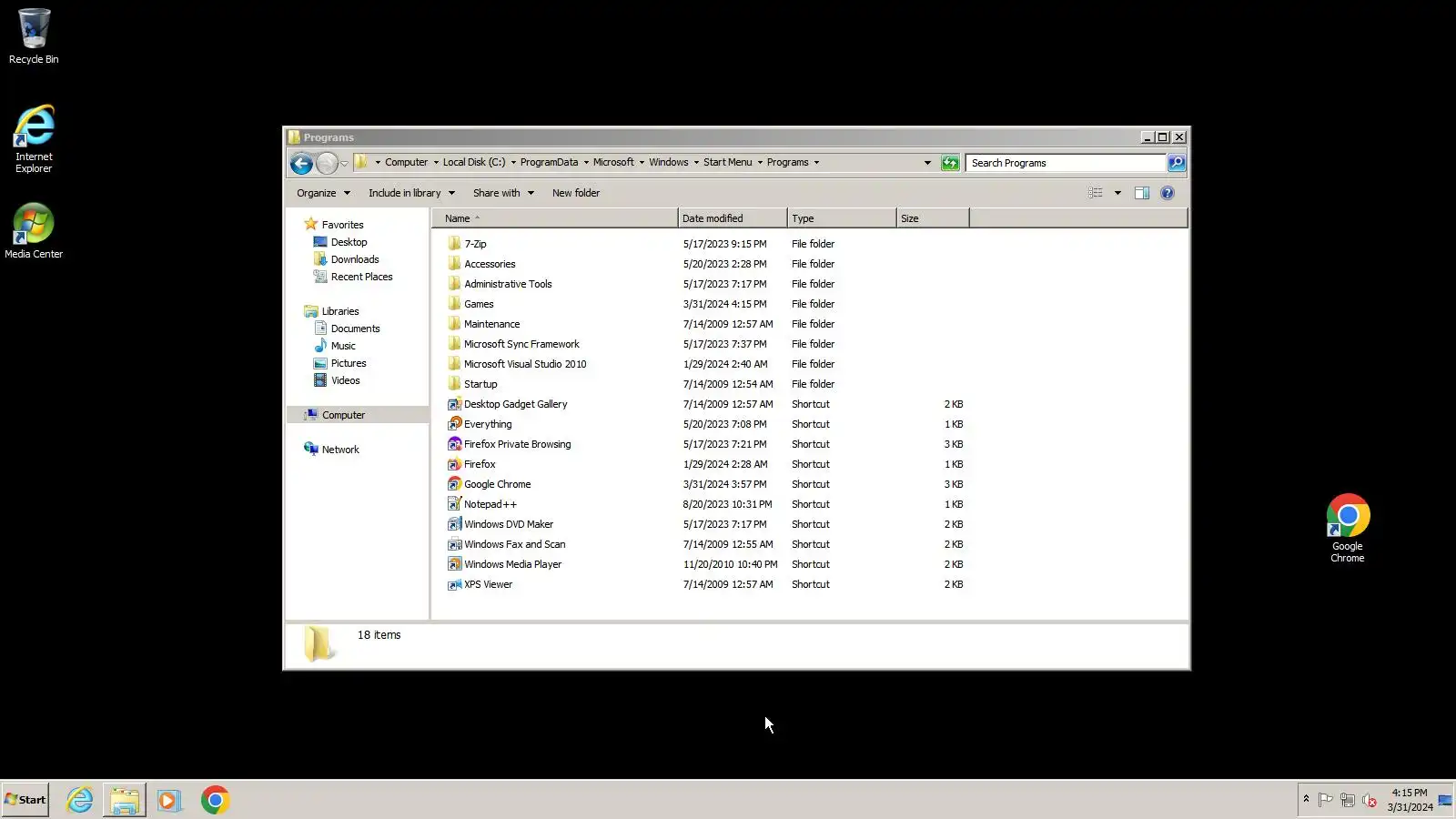Image resolution: width=1456 pixels, height=819 pixels.
Task: Show the preview pane icon
Action: pos(1142,193)
